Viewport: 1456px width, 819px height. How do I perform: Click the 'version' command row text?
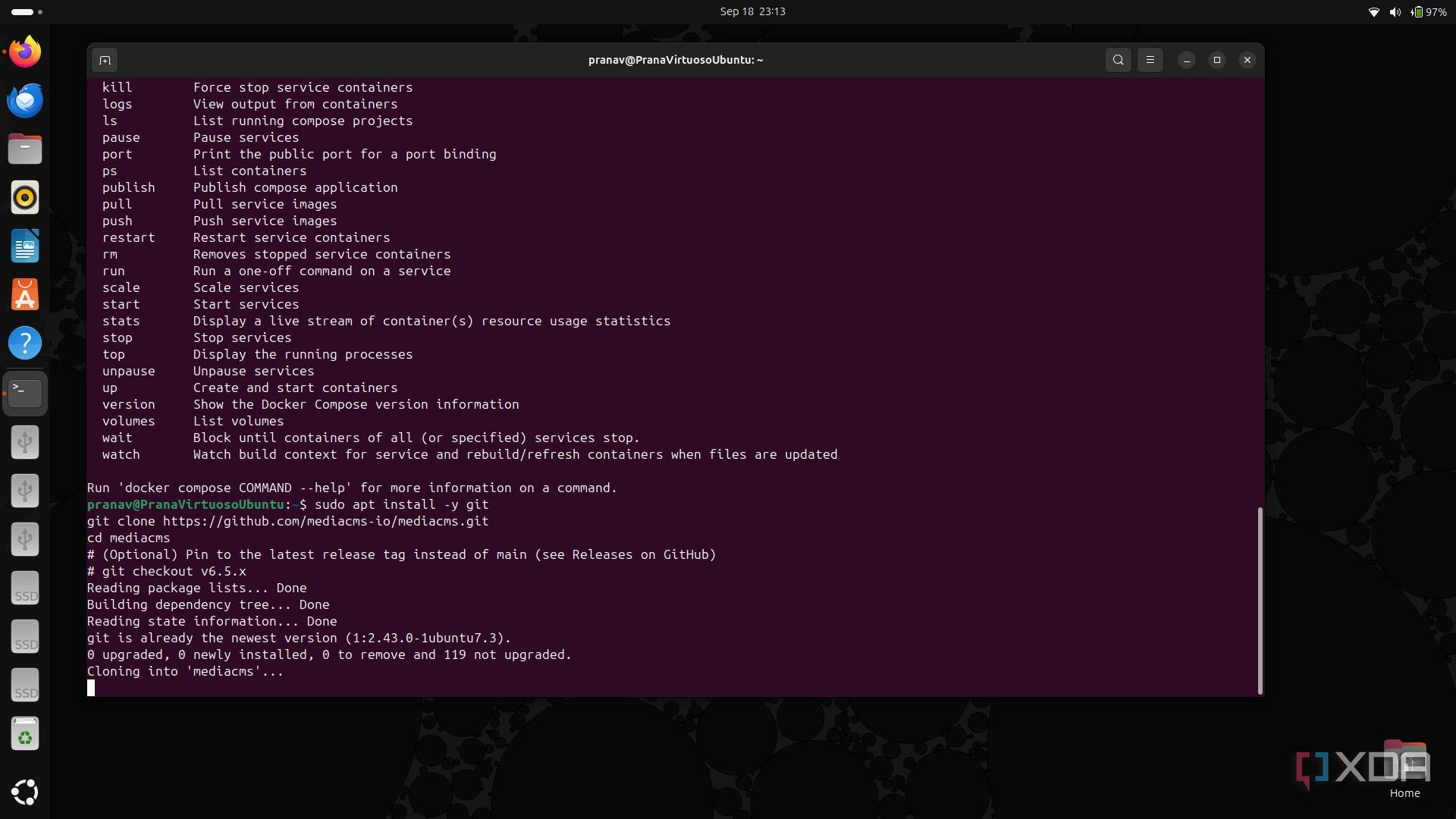(x=310, y=404)
